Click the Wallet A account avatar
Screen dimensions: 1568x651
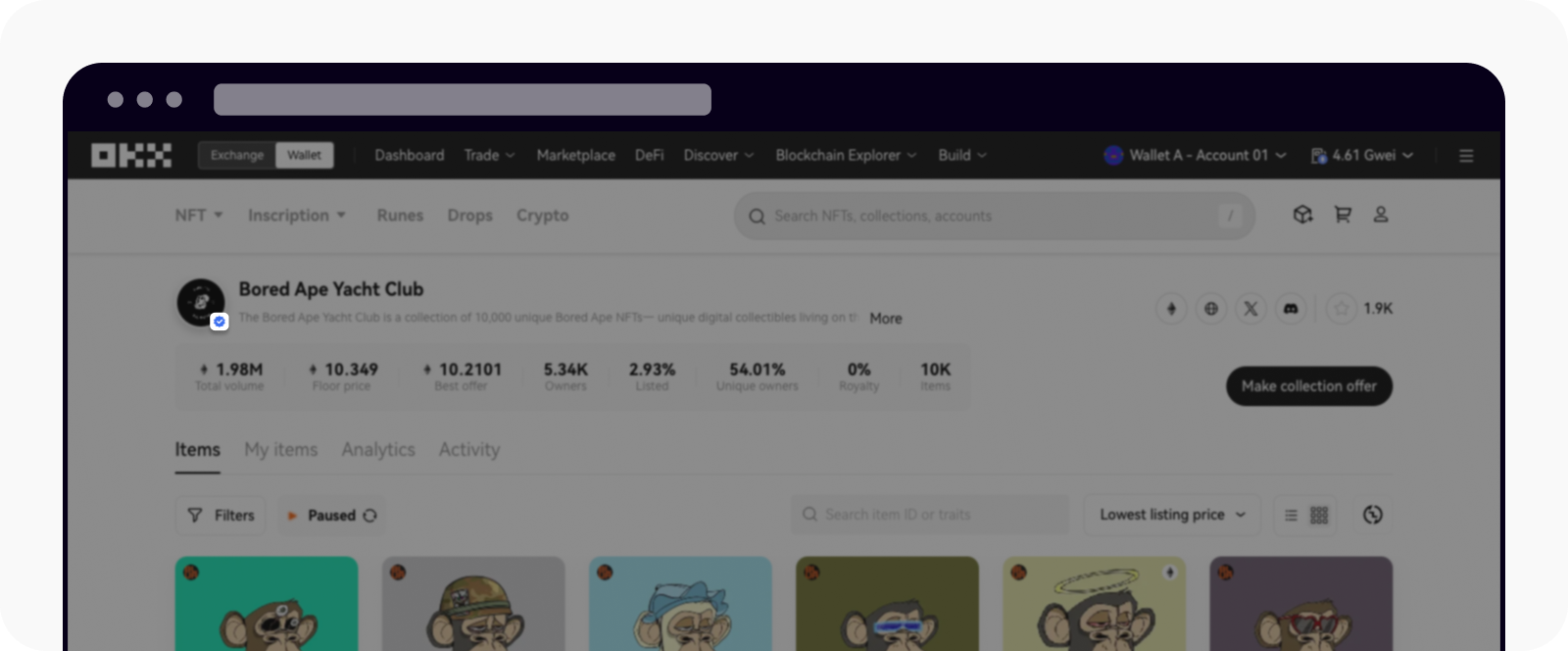(x=1113, y=155)
